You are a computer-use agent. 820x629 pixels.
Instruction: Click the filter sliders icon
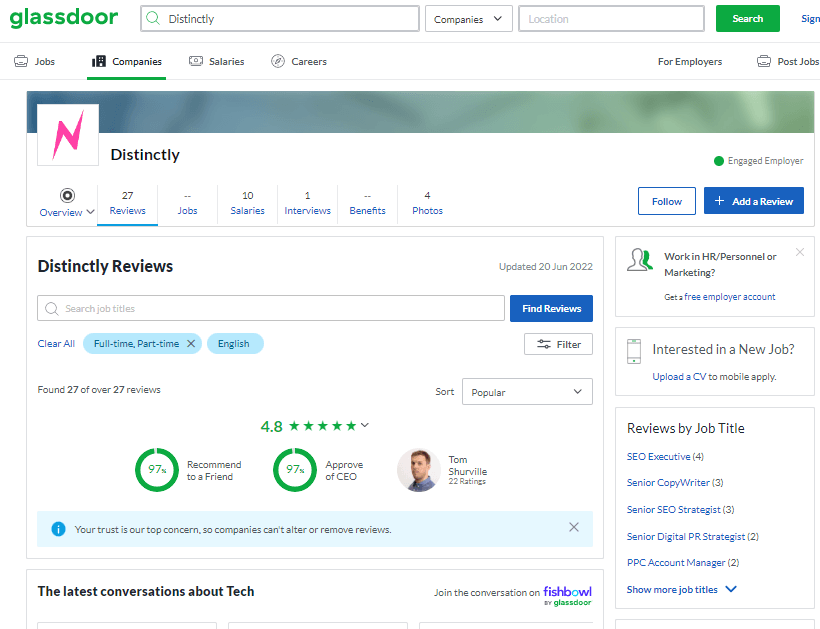[544, 344]
